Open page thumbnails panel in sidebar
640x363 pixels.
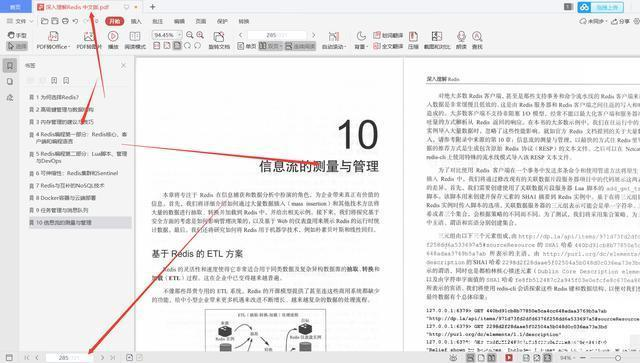[x=10, y=82]
